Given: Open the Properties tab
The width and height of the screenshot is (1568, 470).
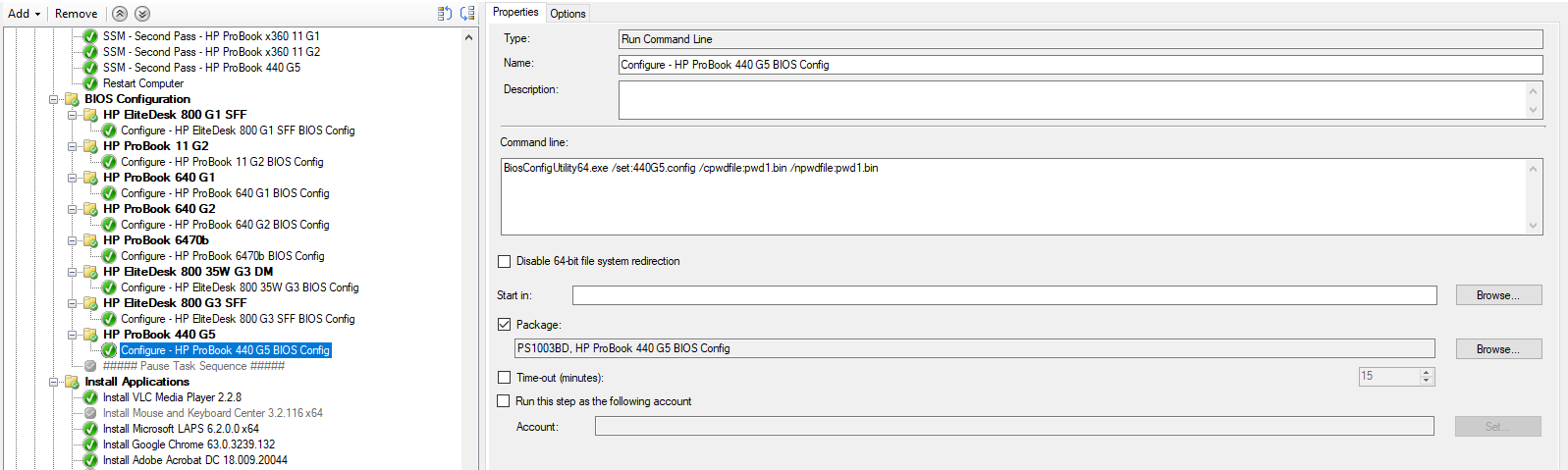Looking at the screenshot, I should pyautogui.click(x=515, y=12).
